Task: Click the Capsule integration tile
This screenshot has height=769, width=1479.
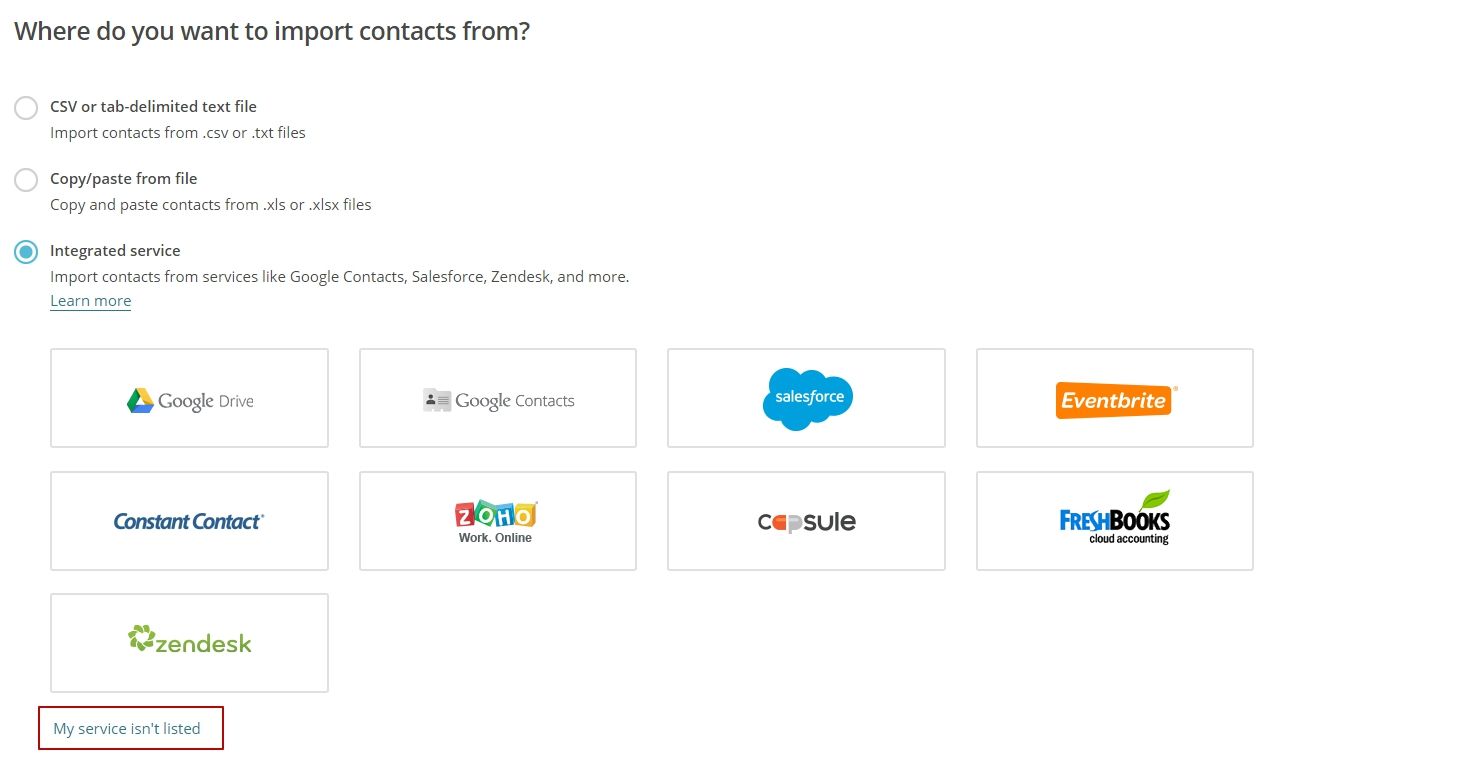Action: (x=806, y=521)
